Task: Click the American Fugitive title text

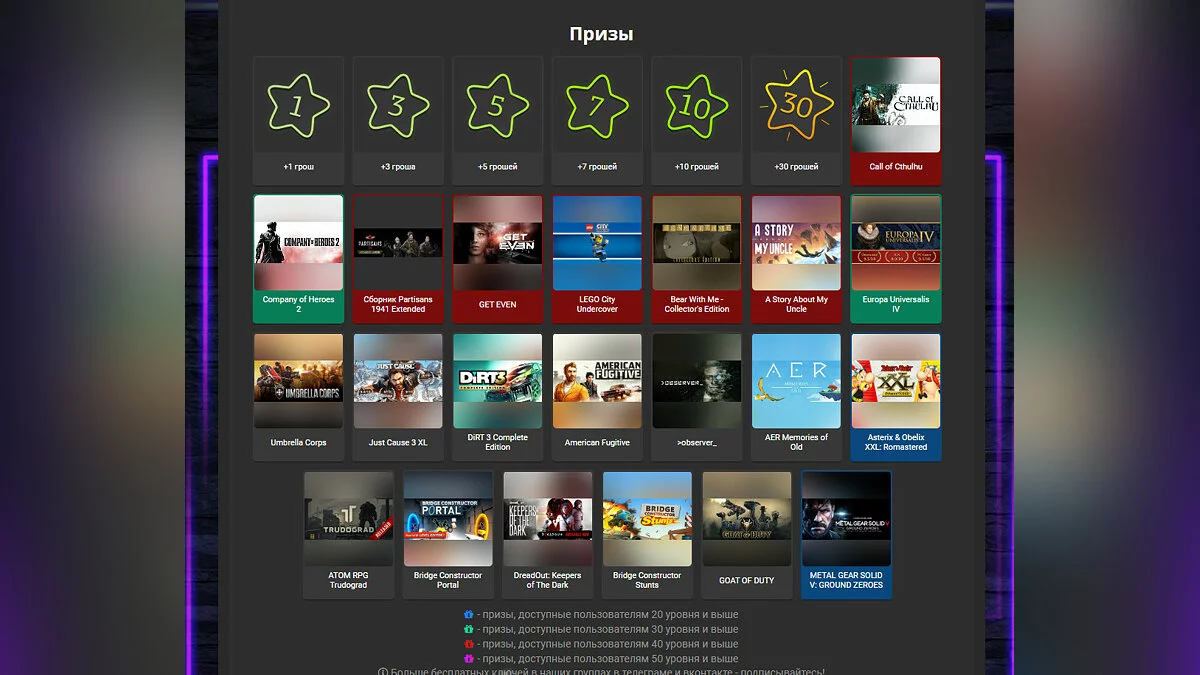Action: (597, 443)
